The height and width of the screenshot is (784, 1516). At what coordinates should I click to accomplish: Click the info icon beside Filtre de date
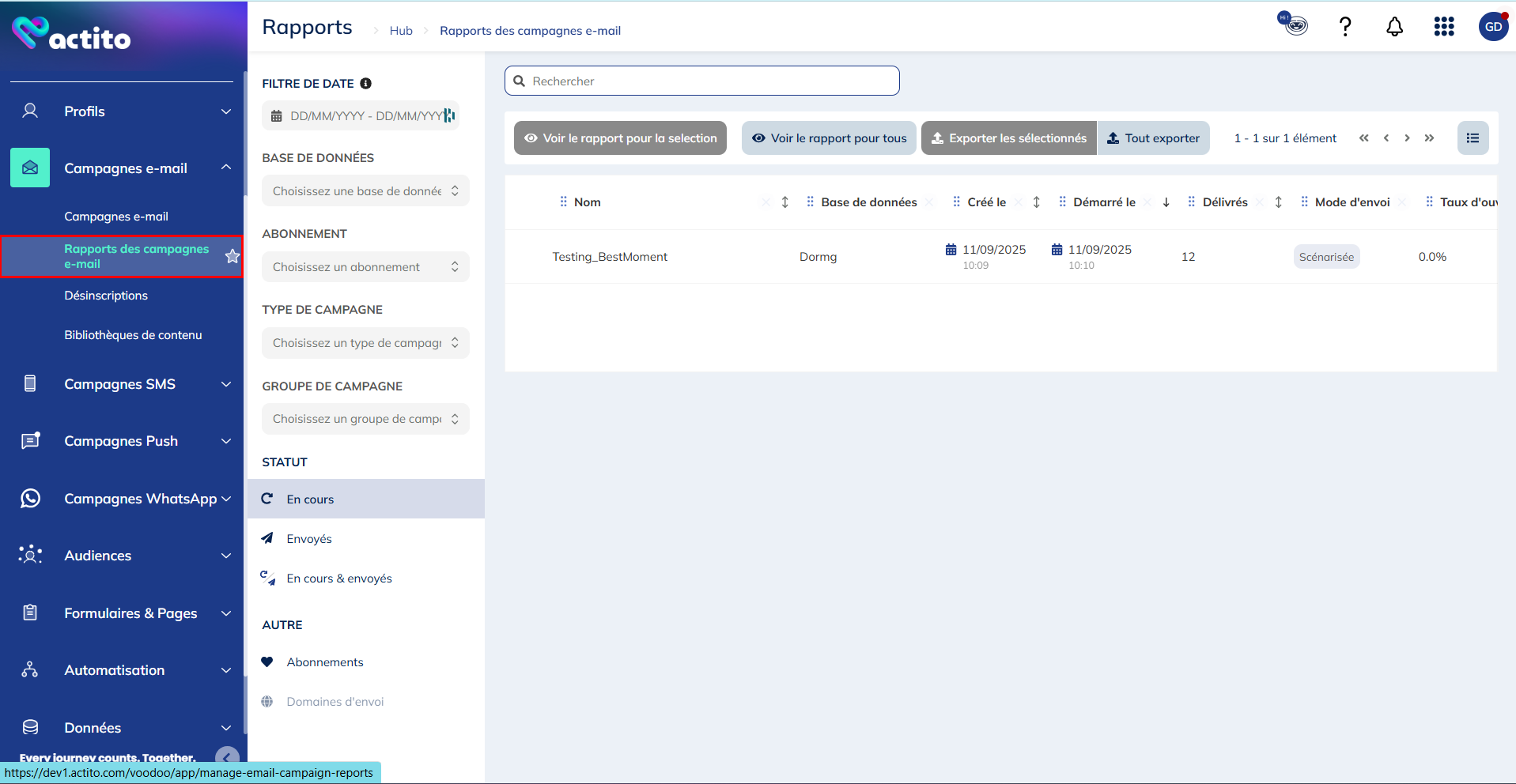(x=365, y=84)
